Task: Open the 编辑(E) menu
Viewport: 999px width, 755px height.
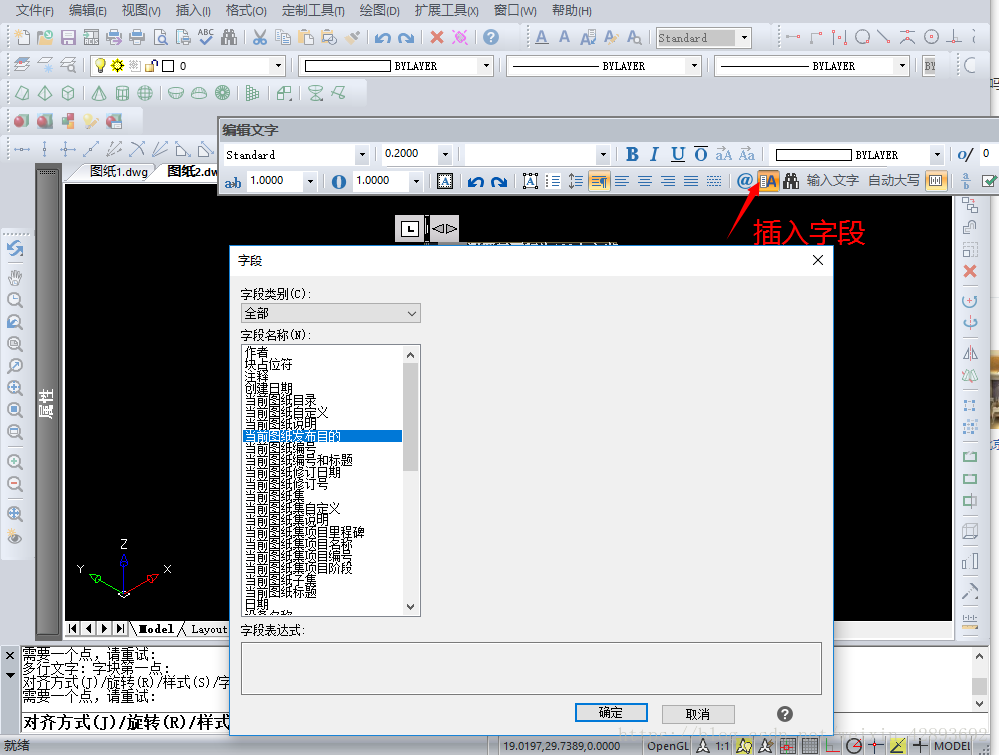Action: [87, 10]
